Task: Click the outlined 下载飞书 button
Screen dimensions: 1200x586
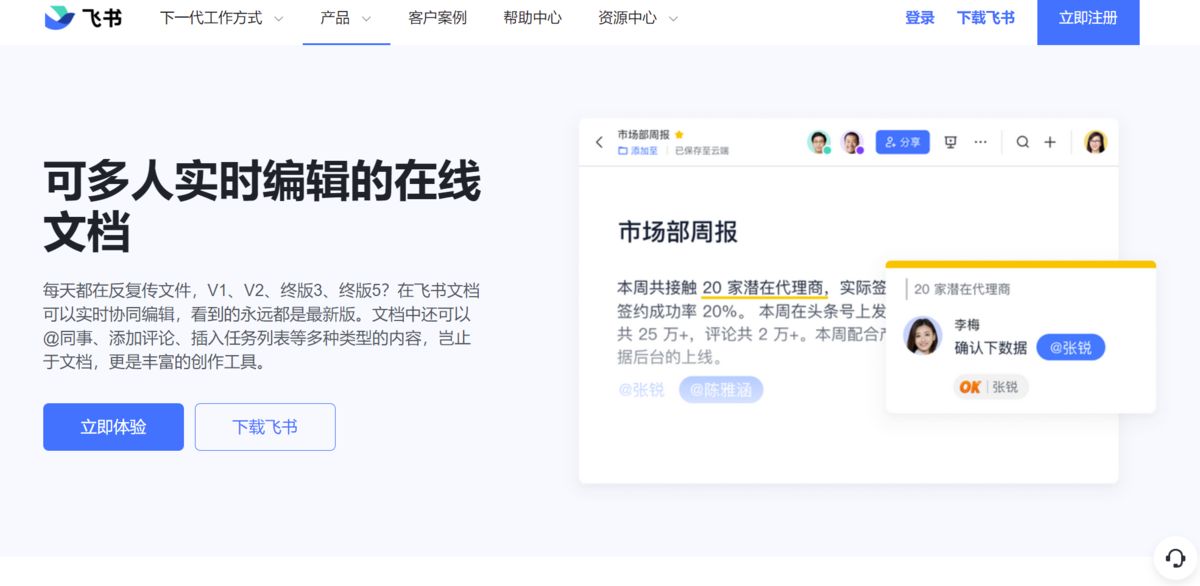Action: click(265, 427)
